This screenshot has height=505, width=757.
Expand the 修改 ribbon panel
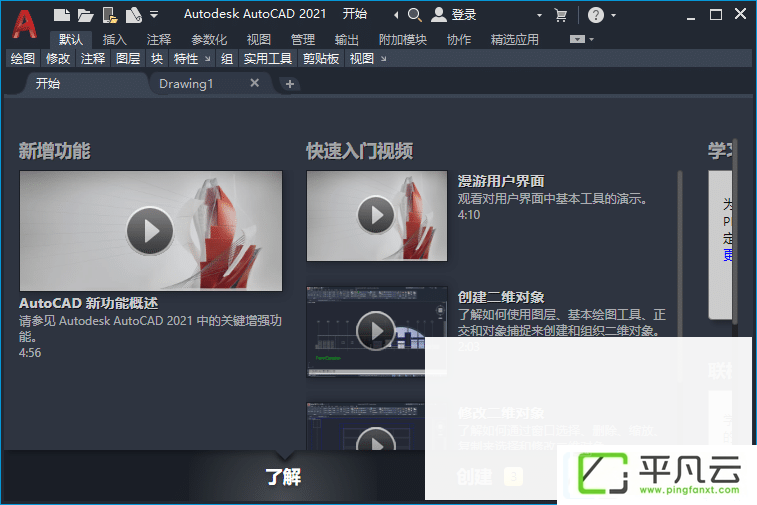point(58,59)
